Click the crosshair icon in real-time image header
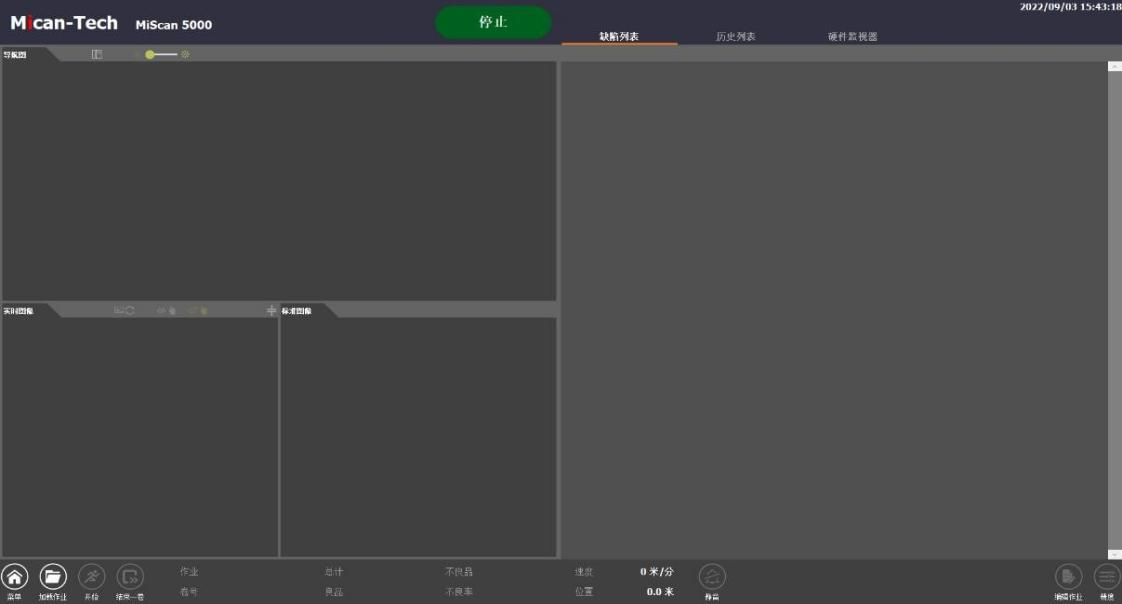This screenshot has width=1122, height=604. [x=271, y=311]
